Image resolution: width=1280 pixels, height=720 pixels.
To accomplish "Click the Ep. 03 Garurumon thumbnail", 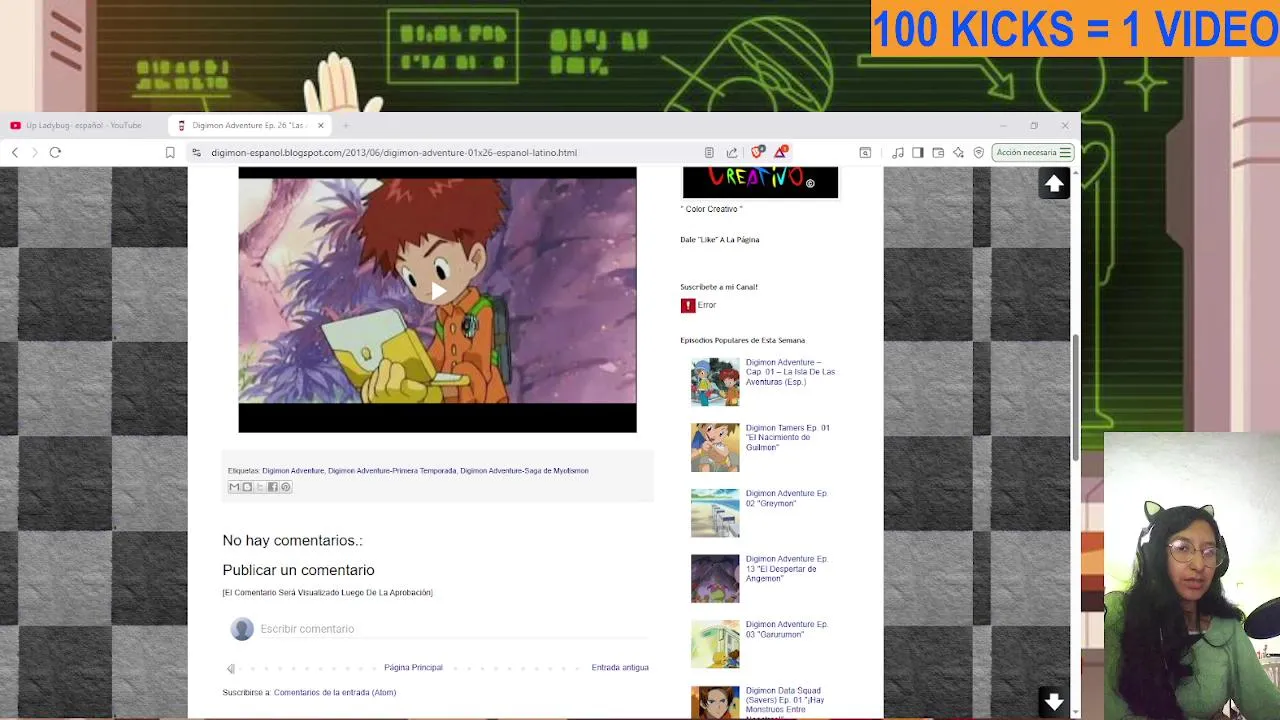I will (715, 644).
